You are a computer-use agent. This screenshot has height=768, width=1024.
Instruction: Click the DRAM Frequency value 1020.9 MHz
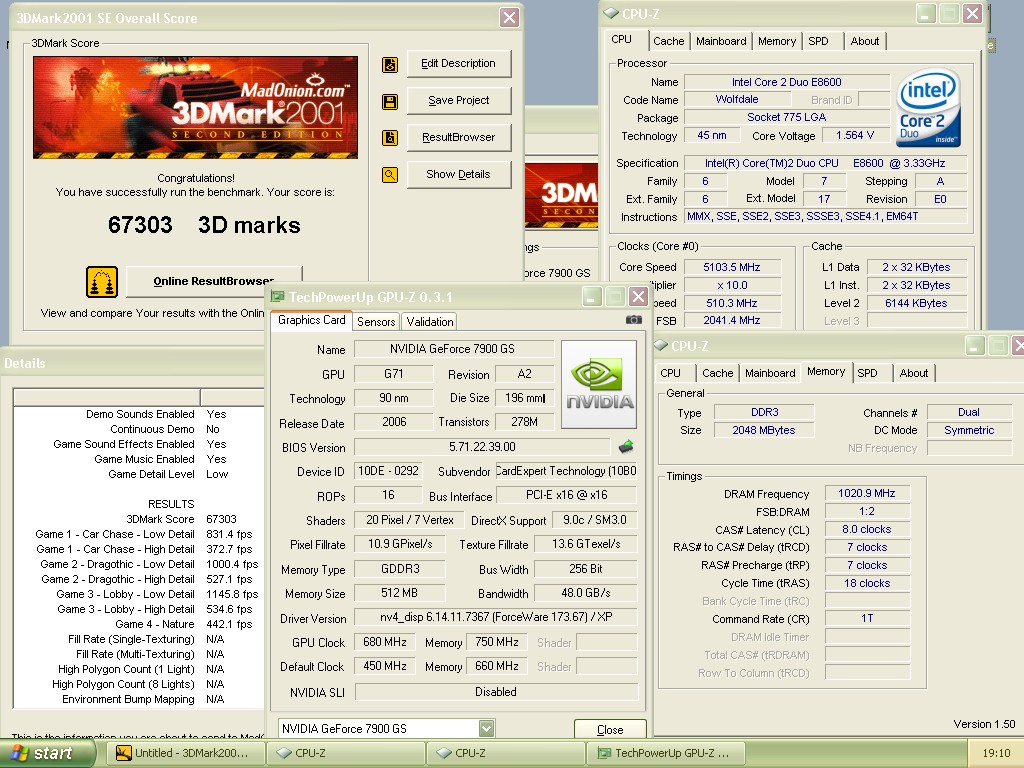pyautogui.click(x=867, y=493)
